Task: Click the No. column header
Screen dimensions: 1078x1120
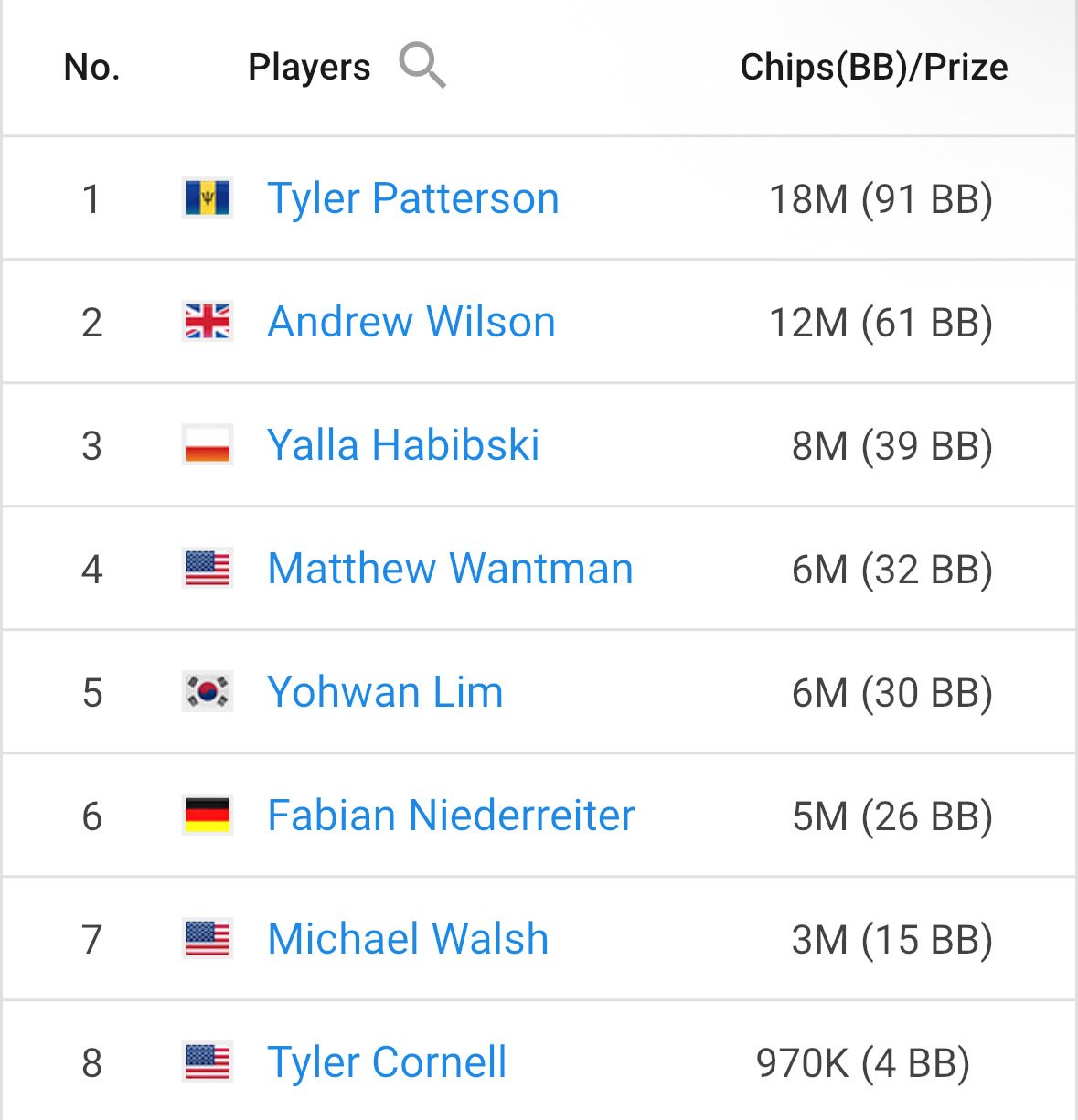Action: tap(92, 67)
